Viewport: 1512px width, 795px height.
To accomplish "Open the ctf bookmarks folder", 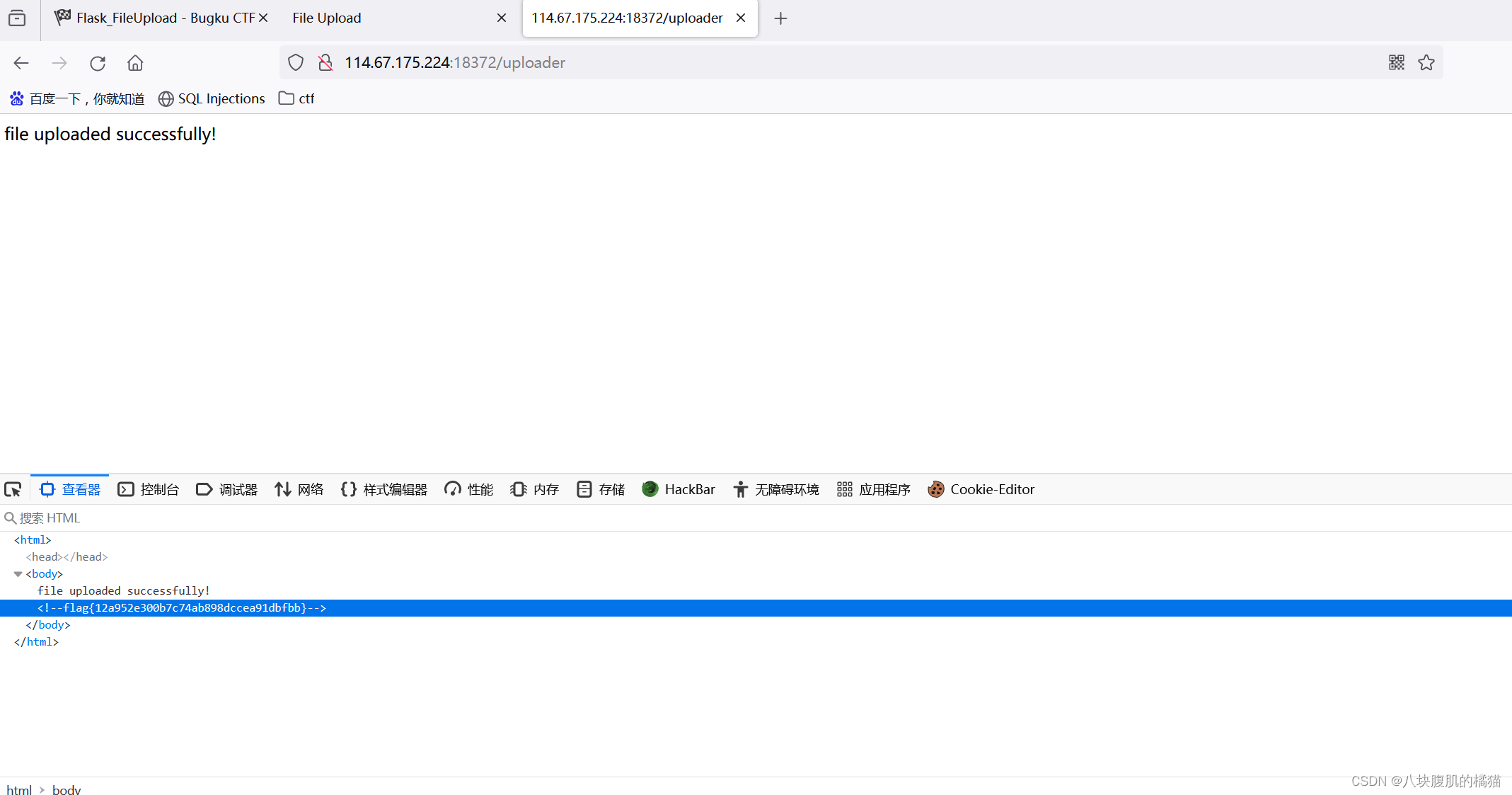I will tap(296, 98).
